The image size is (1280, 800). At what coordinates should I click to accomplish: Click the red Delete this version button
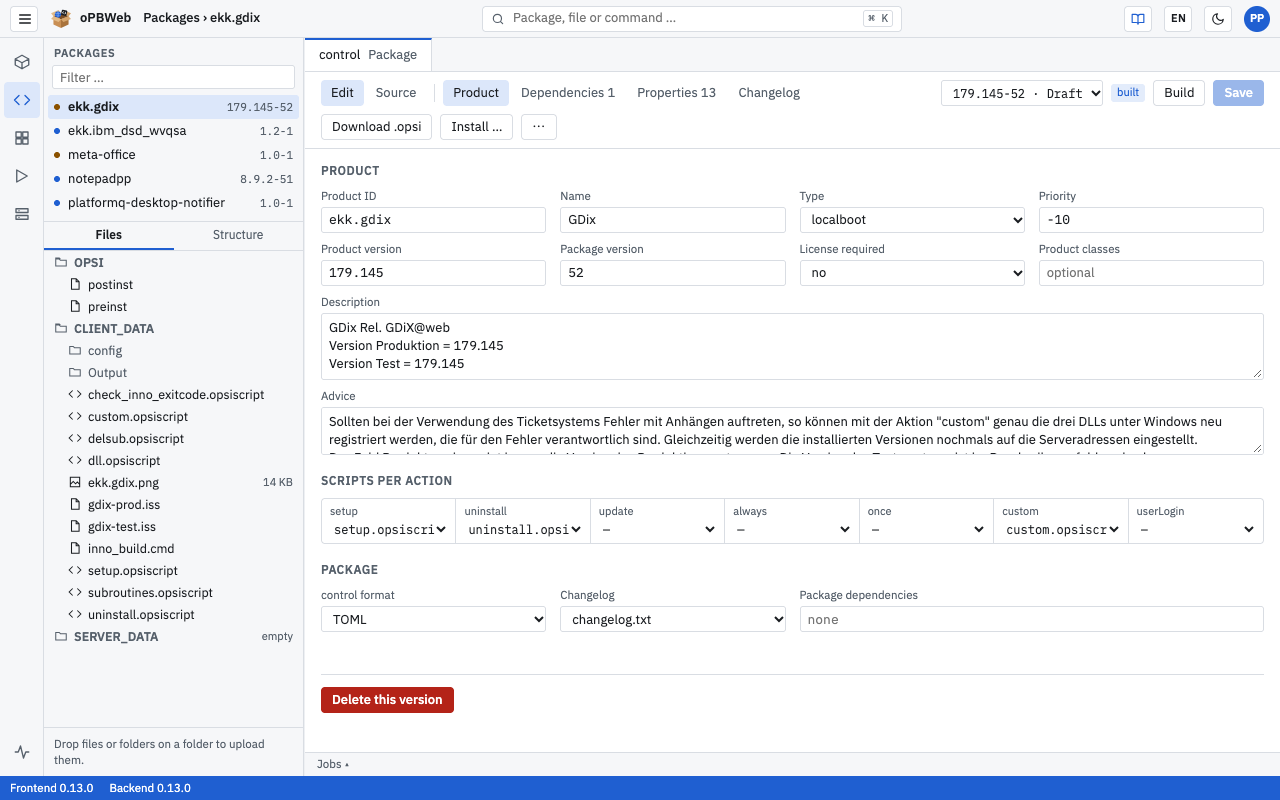pos(387,700)
